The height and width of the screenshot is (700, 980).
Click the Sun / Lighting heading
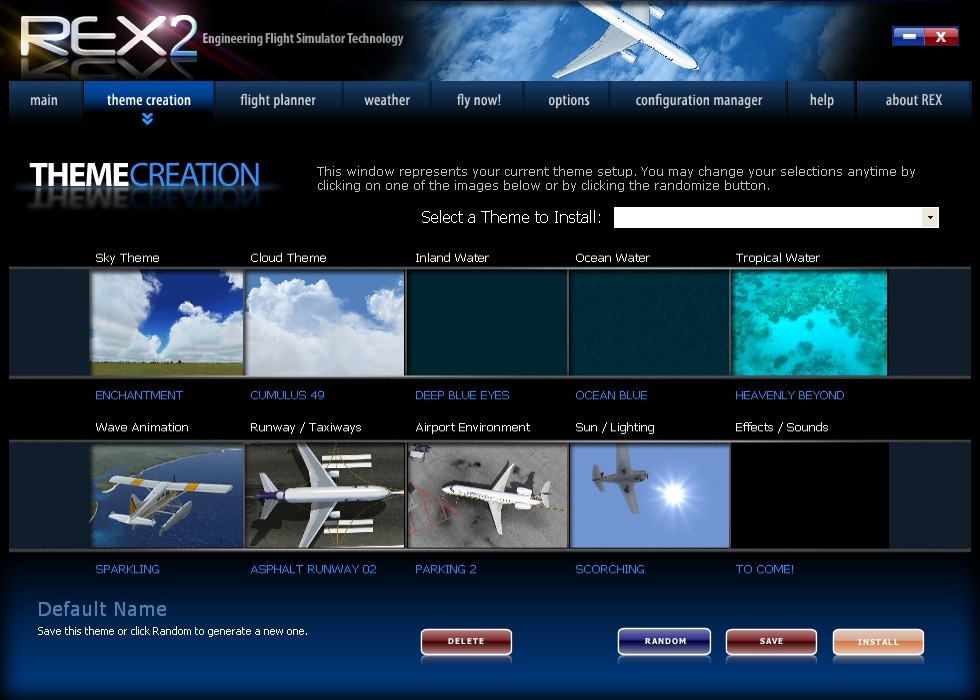click(614, 427)
